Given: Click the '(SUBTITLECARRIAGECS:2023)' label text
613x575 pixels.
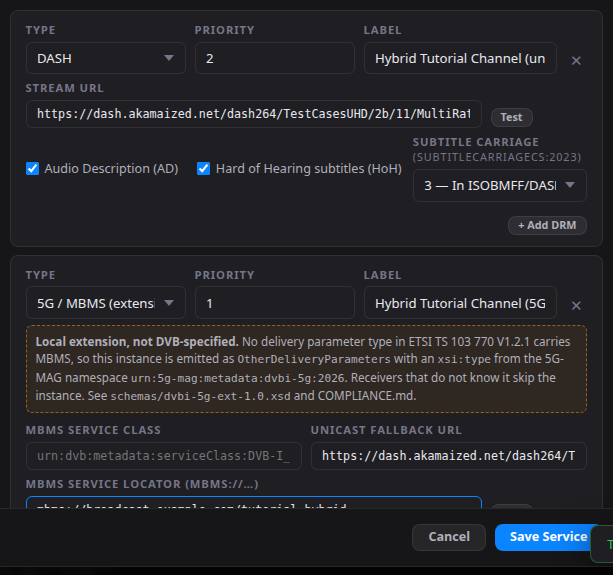Looking at the screenshot, I should [497, 157].
